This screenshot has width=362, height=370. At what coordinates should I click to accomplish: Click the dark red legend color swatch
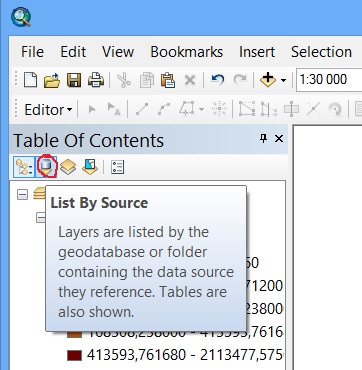(x=74, y=355)
